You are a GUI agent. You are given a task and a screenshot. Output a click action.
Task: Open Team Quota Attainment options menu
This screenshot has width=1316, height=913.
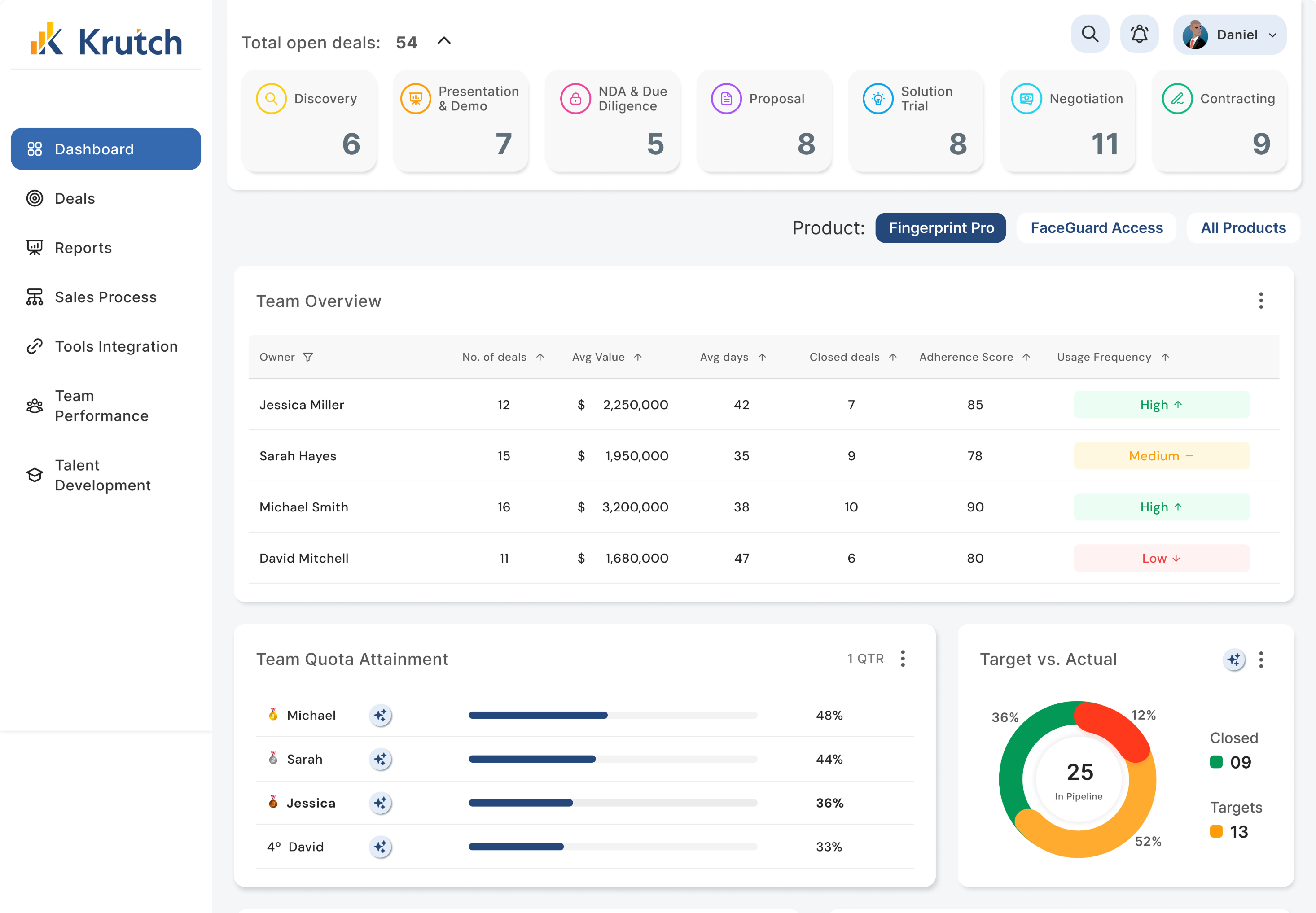903,659
